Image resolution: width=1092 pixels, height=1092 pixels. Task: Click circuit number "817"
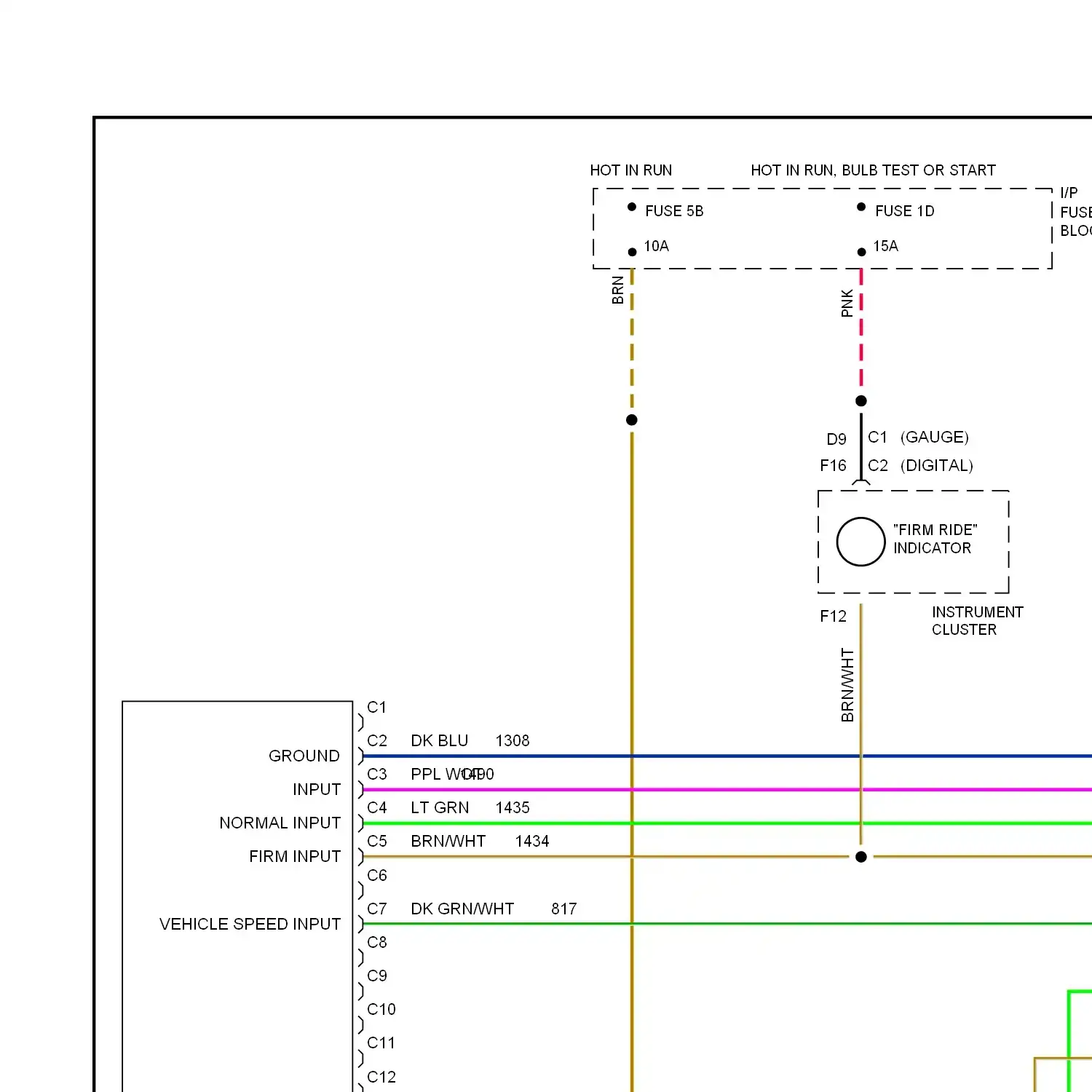pos(564,909)
